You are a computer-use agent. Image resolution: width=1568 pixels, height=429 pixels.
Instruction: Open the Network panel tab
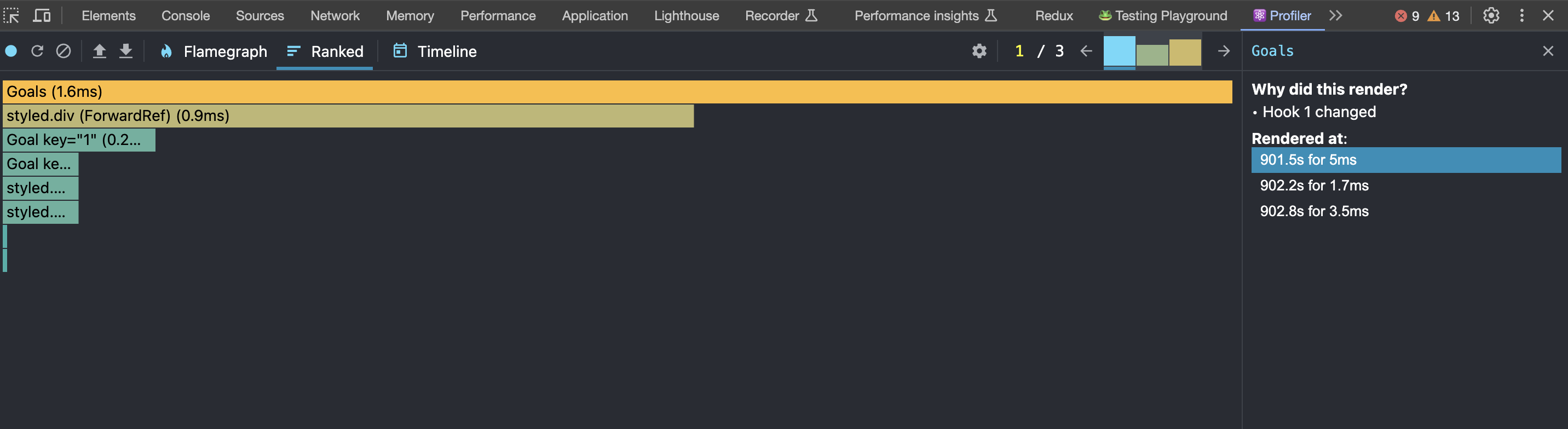coord(335,16)
